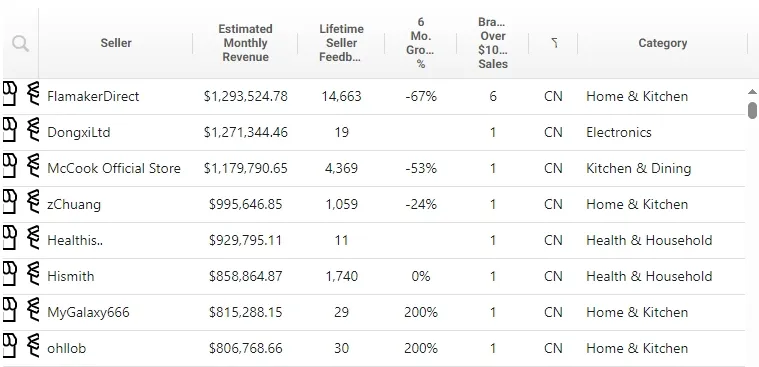Sort by Estimated Monthly Revenue column
Screen dimensions: 759x367
(x=245, y=43)
